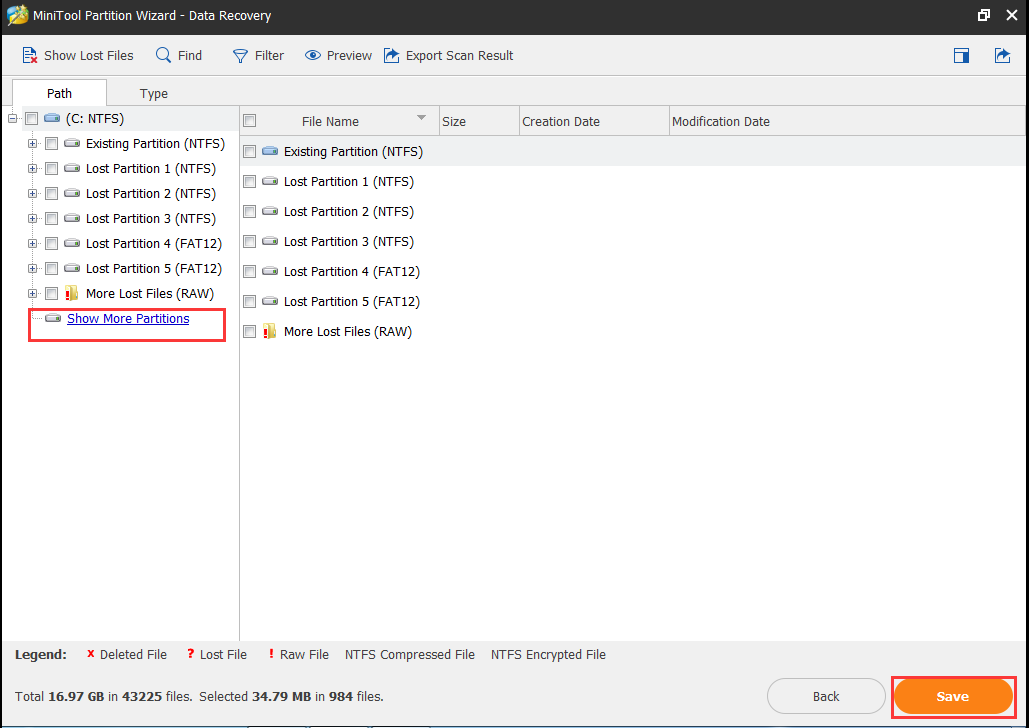
Task: Open the Filter funnel tool
Action: point(240,56)
